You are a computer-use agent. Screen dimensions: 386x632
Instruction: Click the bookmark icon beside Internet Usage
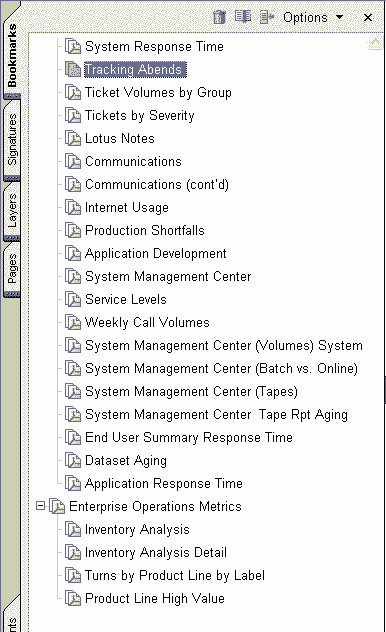pos(73,207)
